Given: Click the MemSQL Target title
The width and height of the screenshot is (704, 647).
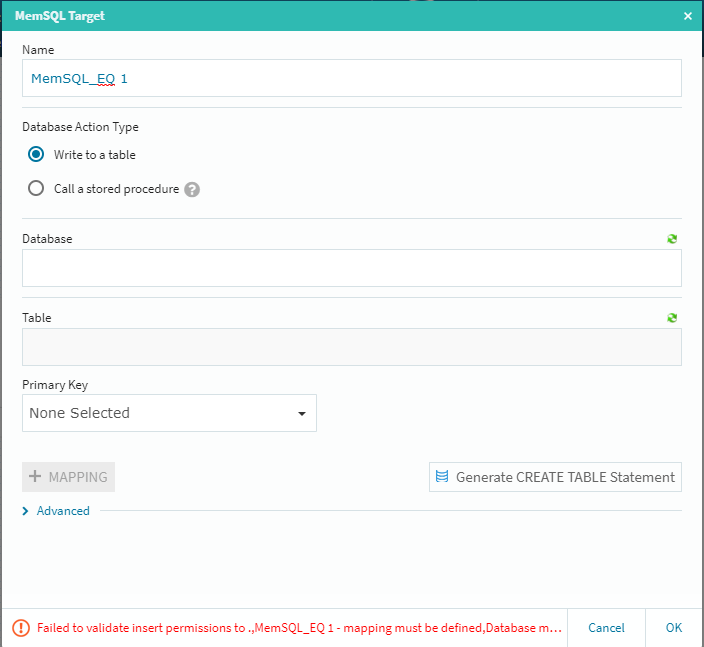Looking at the screenshot, I should coord(60,16).
